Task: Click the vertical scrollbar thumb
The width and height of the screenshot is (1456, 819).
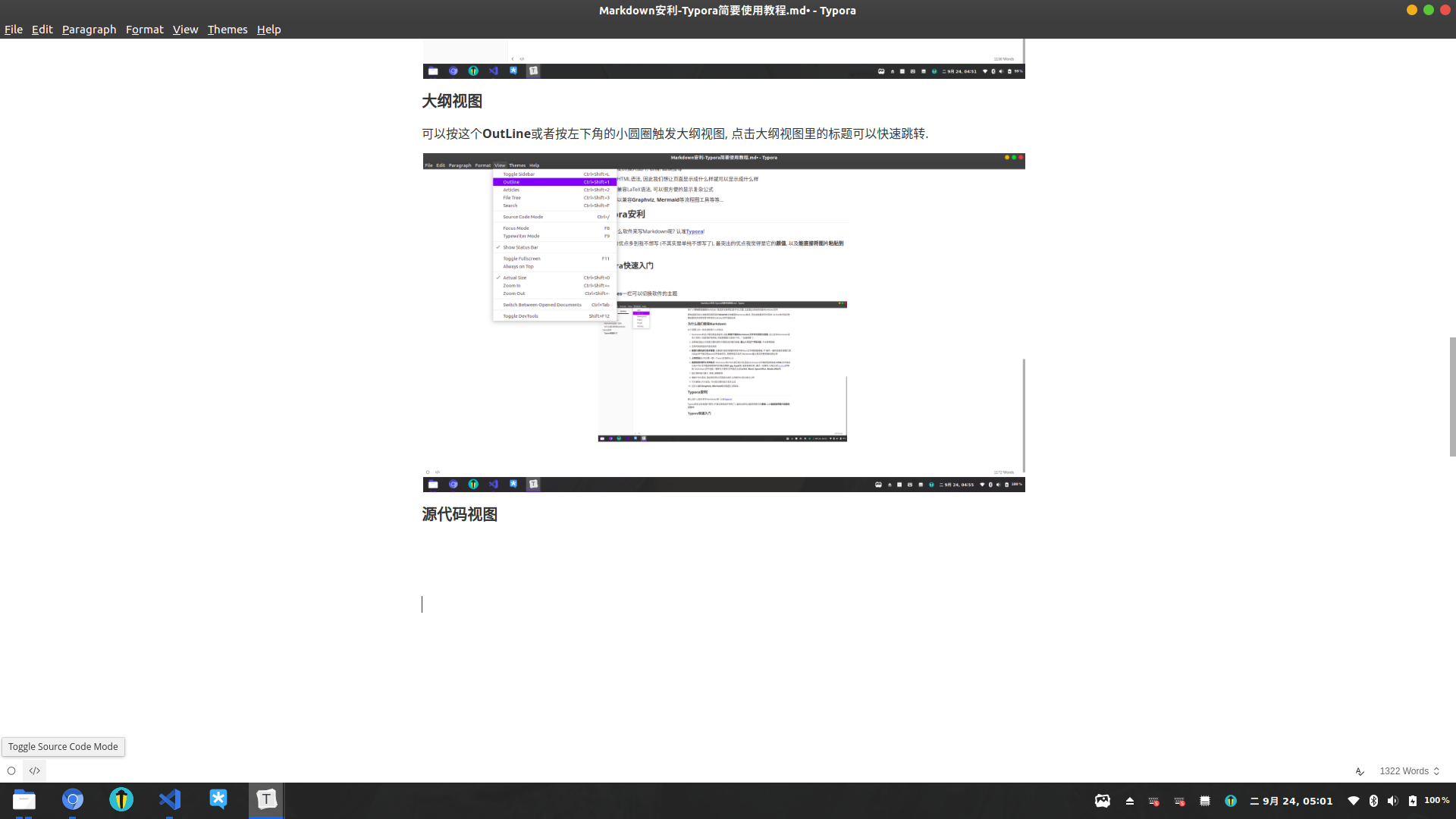Action: pyautogui.click(x=1452, y=396)
